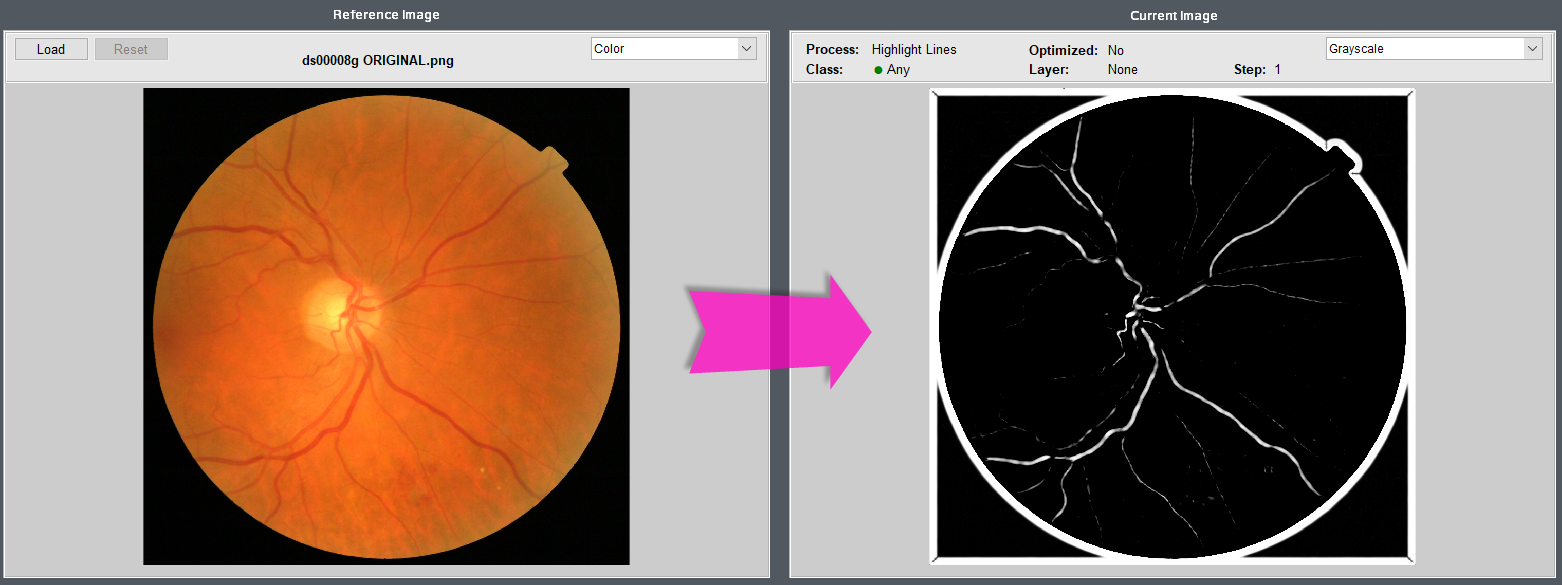The height and width of the screenshot is (585, 1562).
Task: Click the Step value 1
Action: (x=1278, y=70)
